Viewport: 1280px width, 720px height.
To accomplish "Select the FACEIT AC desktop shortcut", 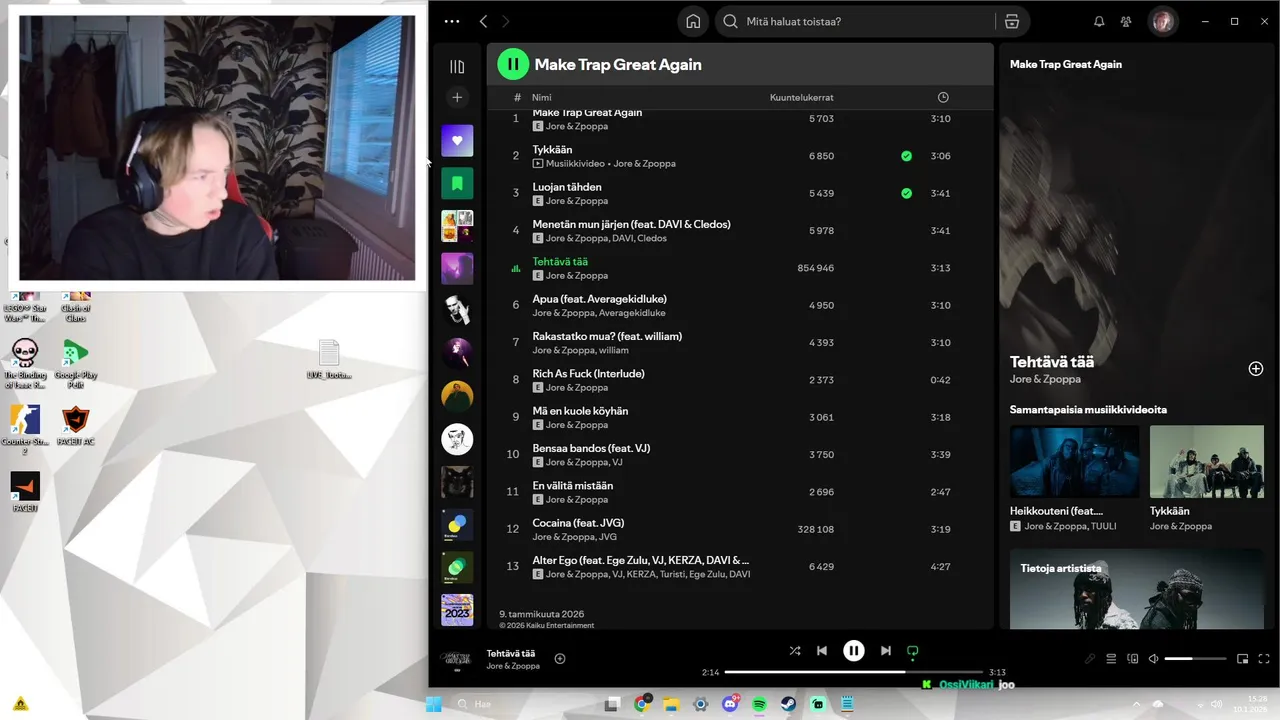I will pos(76,425).
